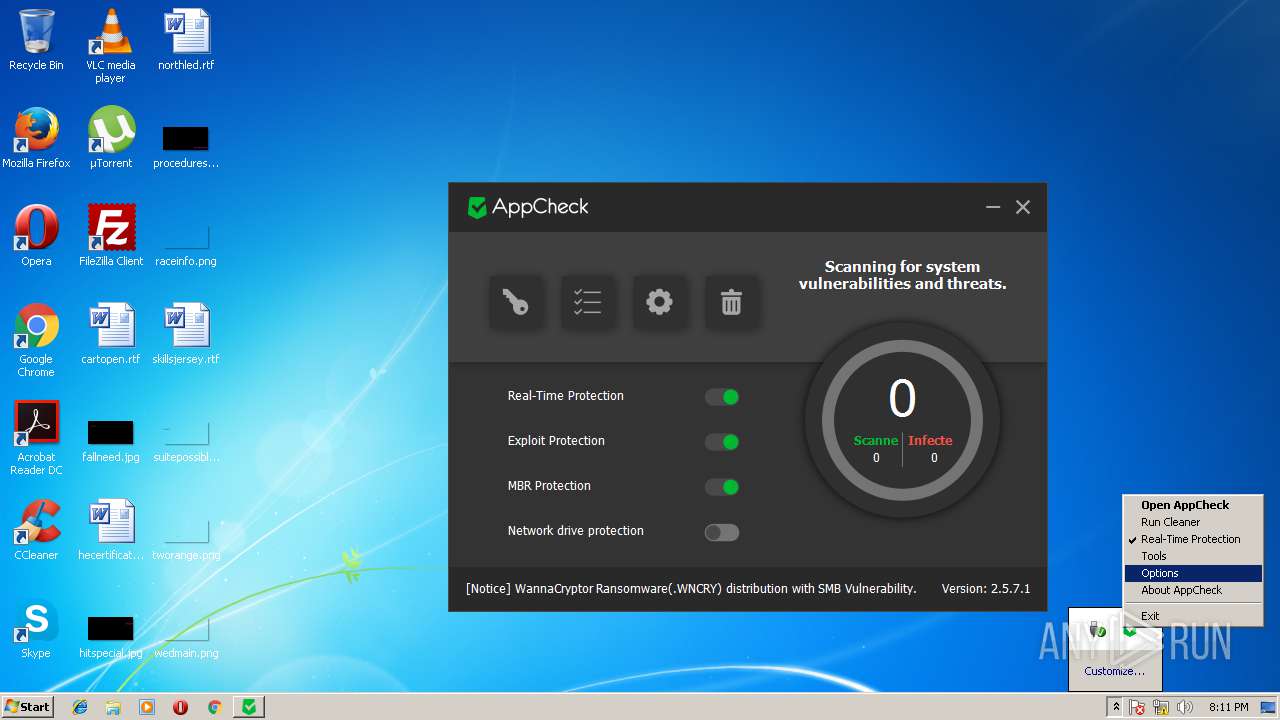The width and height of the screenshot is (1280, 720).
Task: Click the Real-Time Protection label
Action: coord(566,396)
